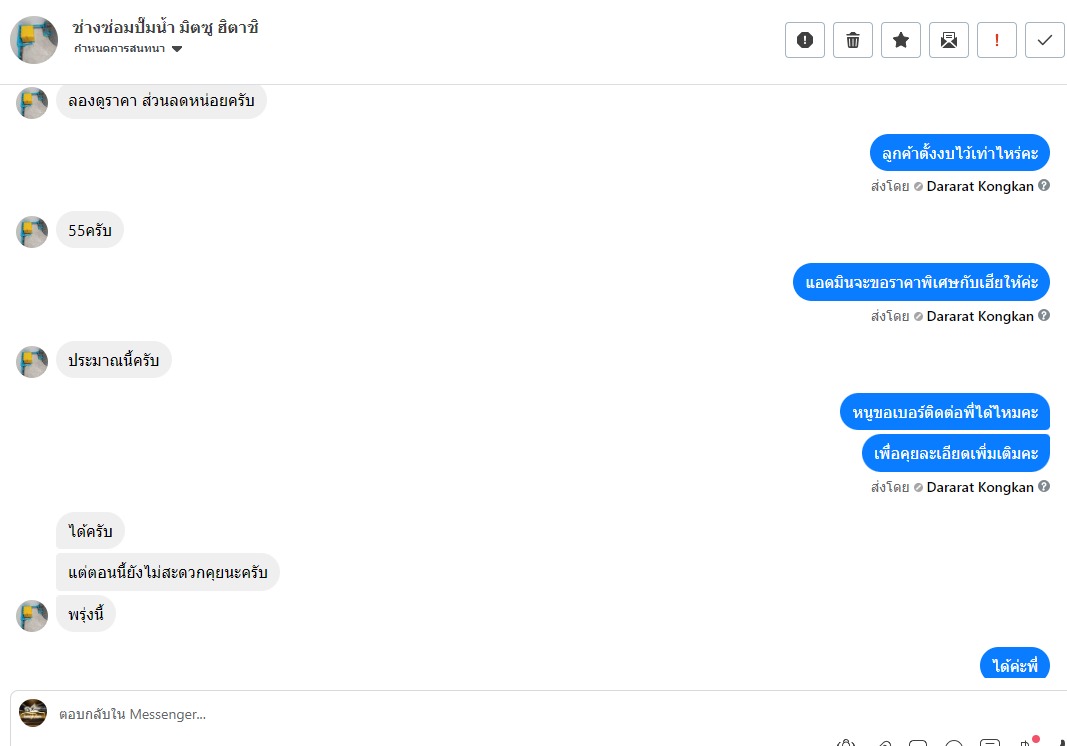Select the page avatar beside the reply box
The height and width of the screenshot is (746, 1067).
(33, 713)
